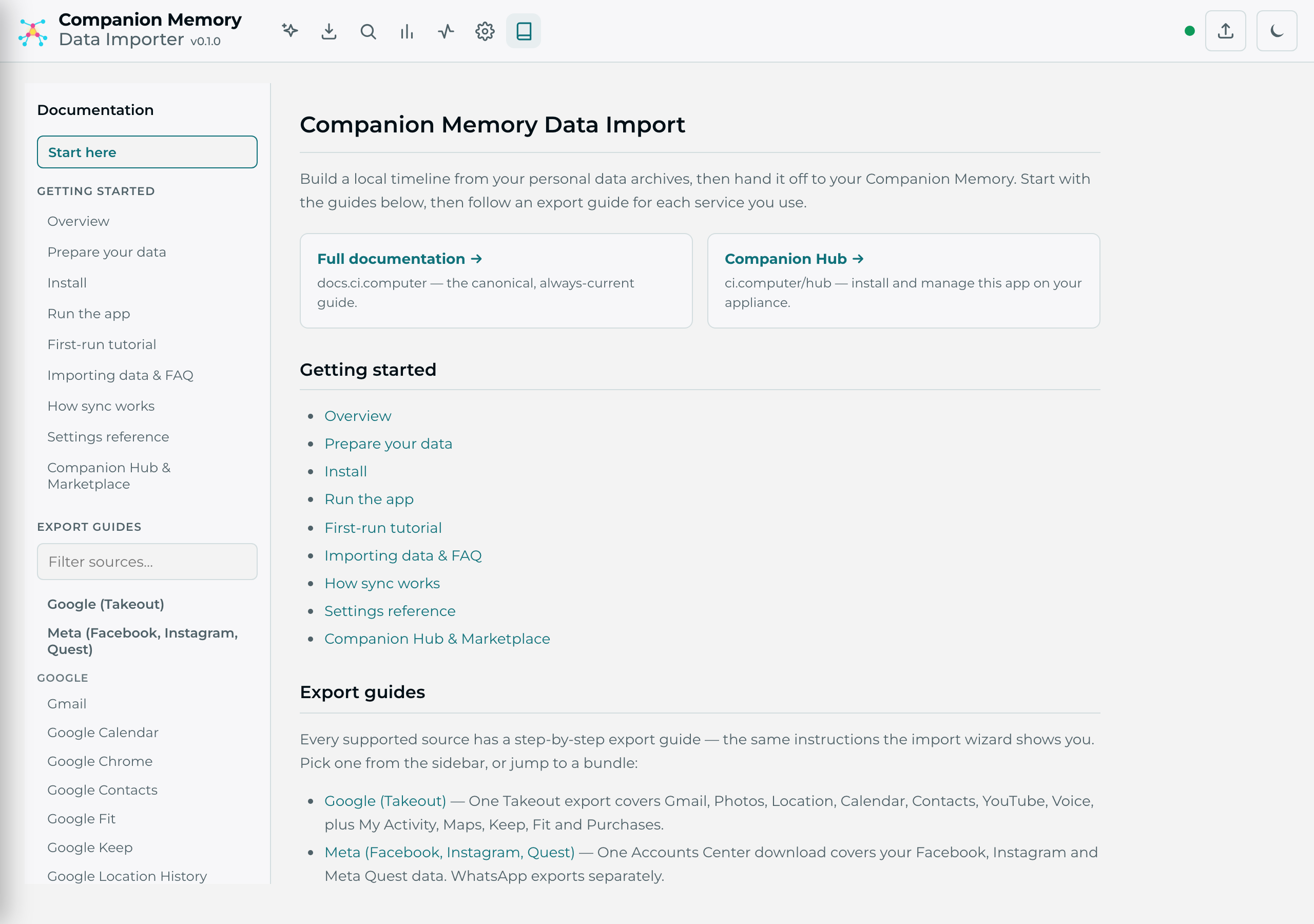Open the activity pulse icon in the toolbar
Screen dimensions: 1314x924
446,31
